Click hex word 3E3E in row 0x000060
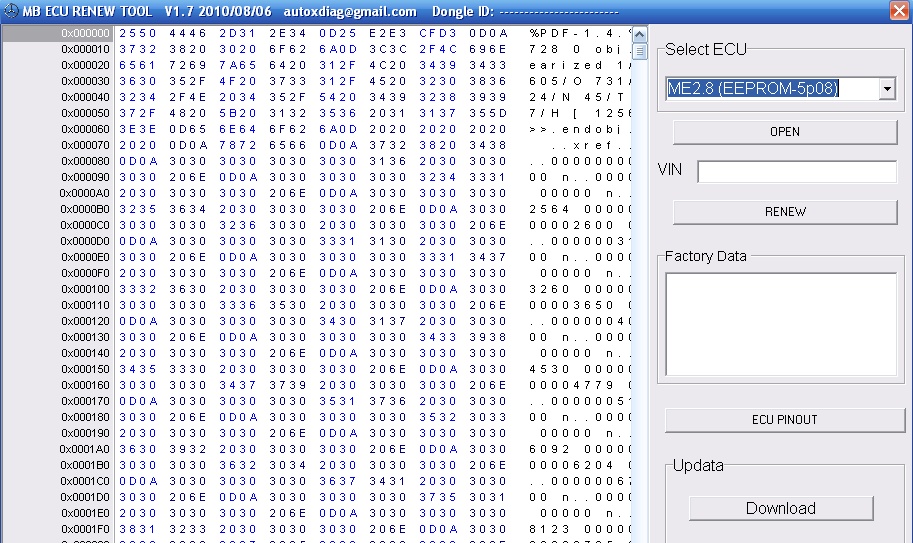913x543 pixels. click(138, 129)
